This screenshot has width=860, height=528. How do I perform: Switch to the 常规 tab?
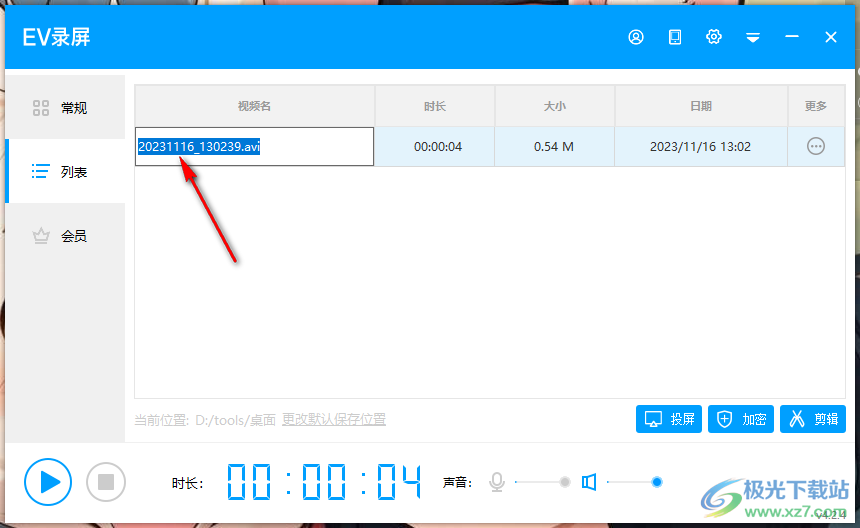coord(65,107)
